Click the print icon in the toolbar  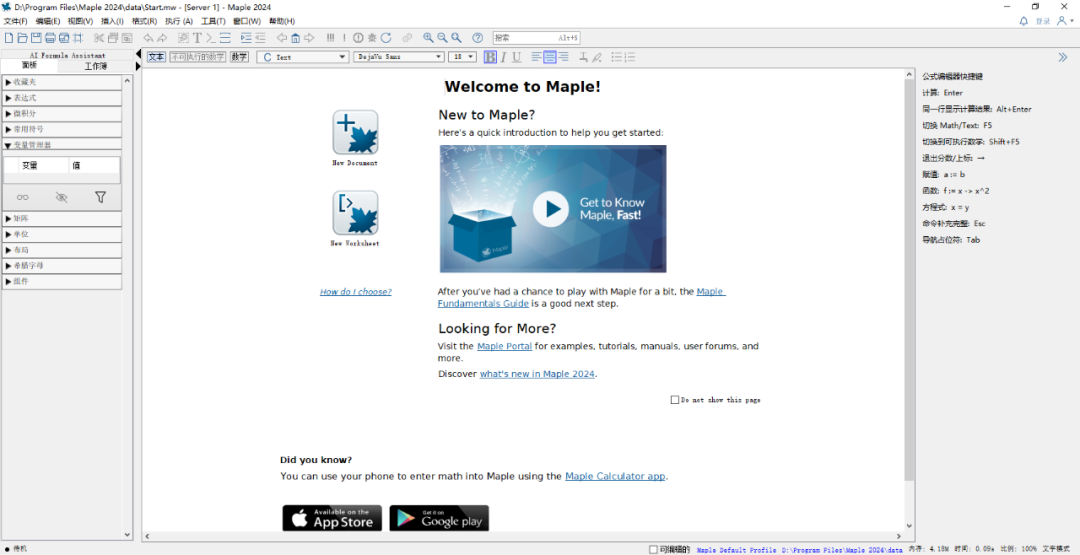[51, 38]
